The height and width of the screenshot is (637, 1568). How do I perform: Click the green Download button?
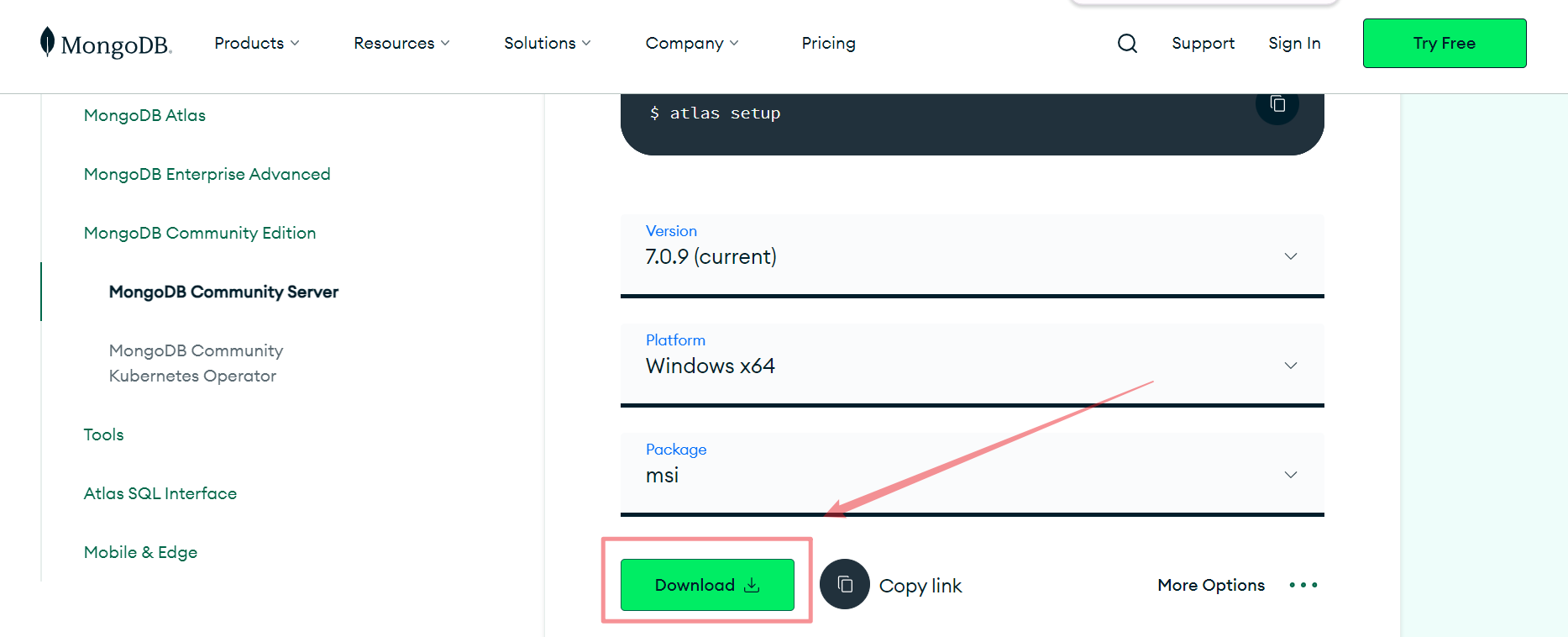(x=707, y=585)
